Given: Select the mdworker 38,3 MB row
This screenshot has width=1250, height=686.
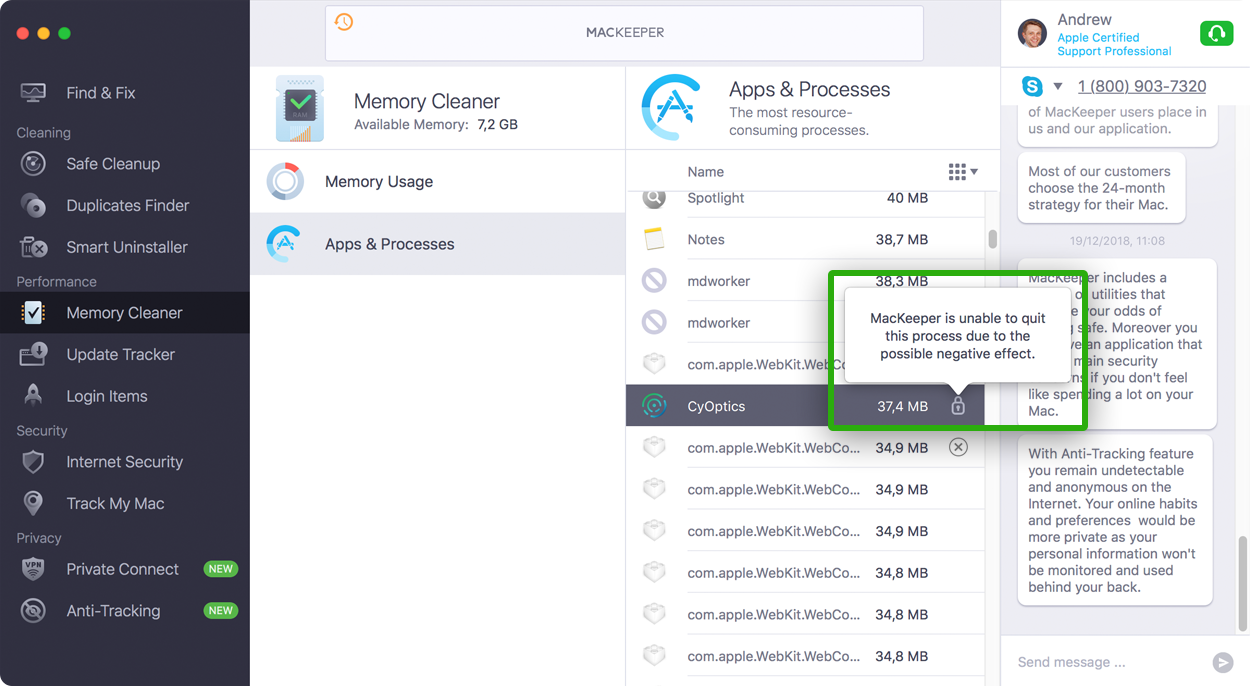Looking at the screenshot, I should tap(805, 281).
